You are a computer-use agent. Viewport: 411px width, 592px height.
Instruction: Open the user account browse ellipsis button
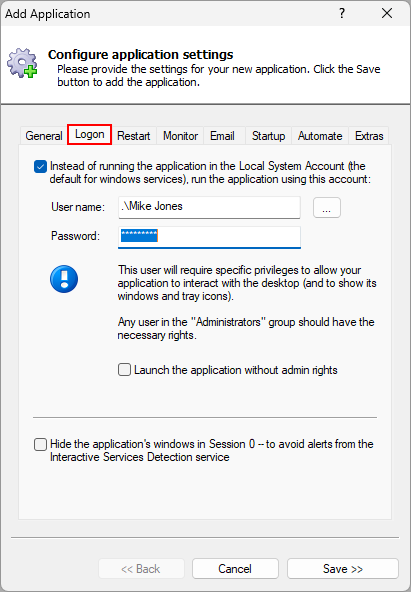tap(327, 208)
